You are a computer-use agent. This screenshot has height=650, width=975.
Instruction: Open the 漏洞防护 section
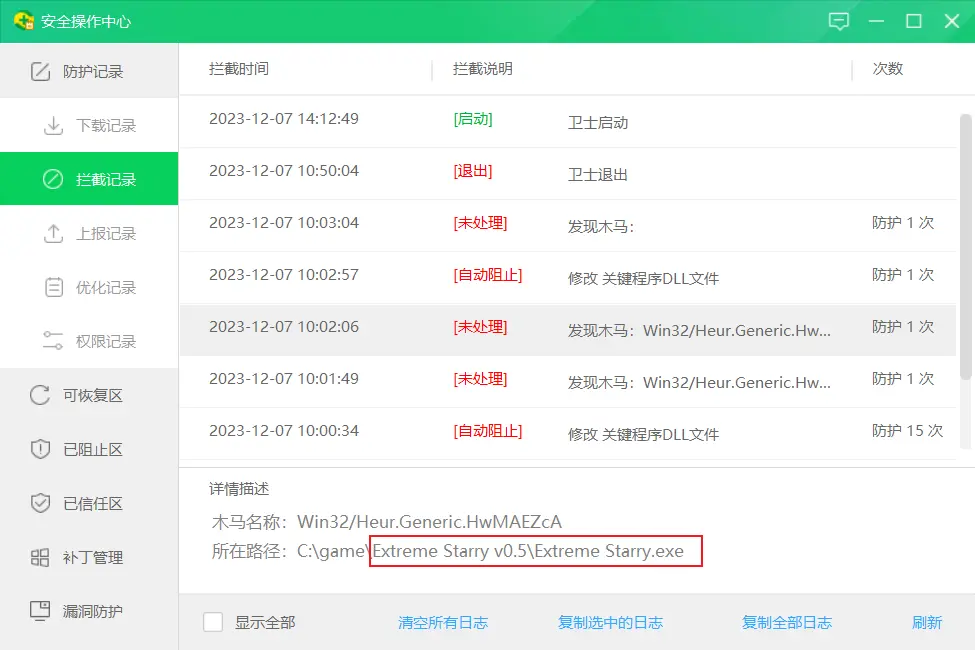(x=92, y=611)
